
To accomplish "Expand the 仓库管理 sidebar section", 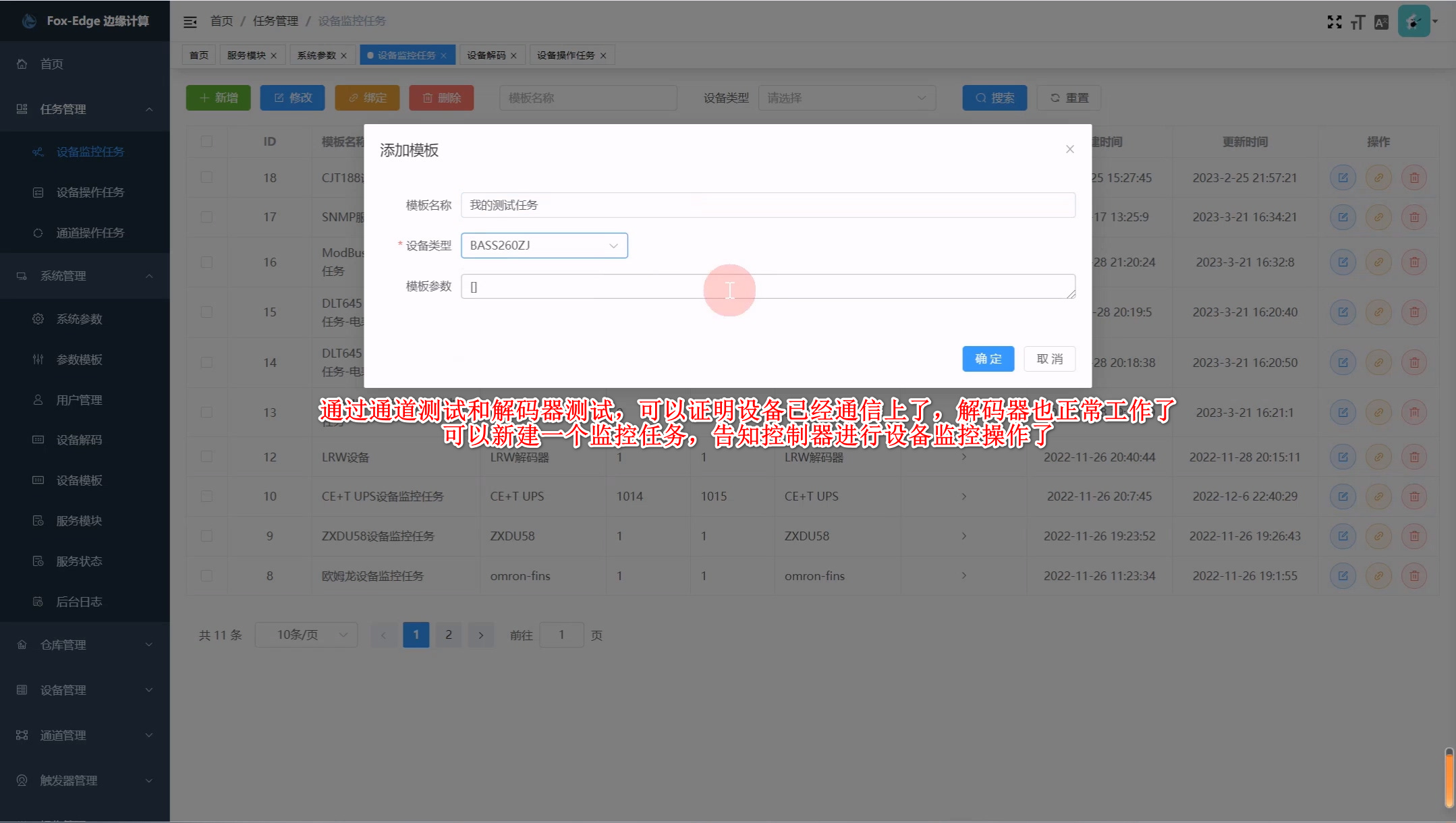I will point(84,645).
